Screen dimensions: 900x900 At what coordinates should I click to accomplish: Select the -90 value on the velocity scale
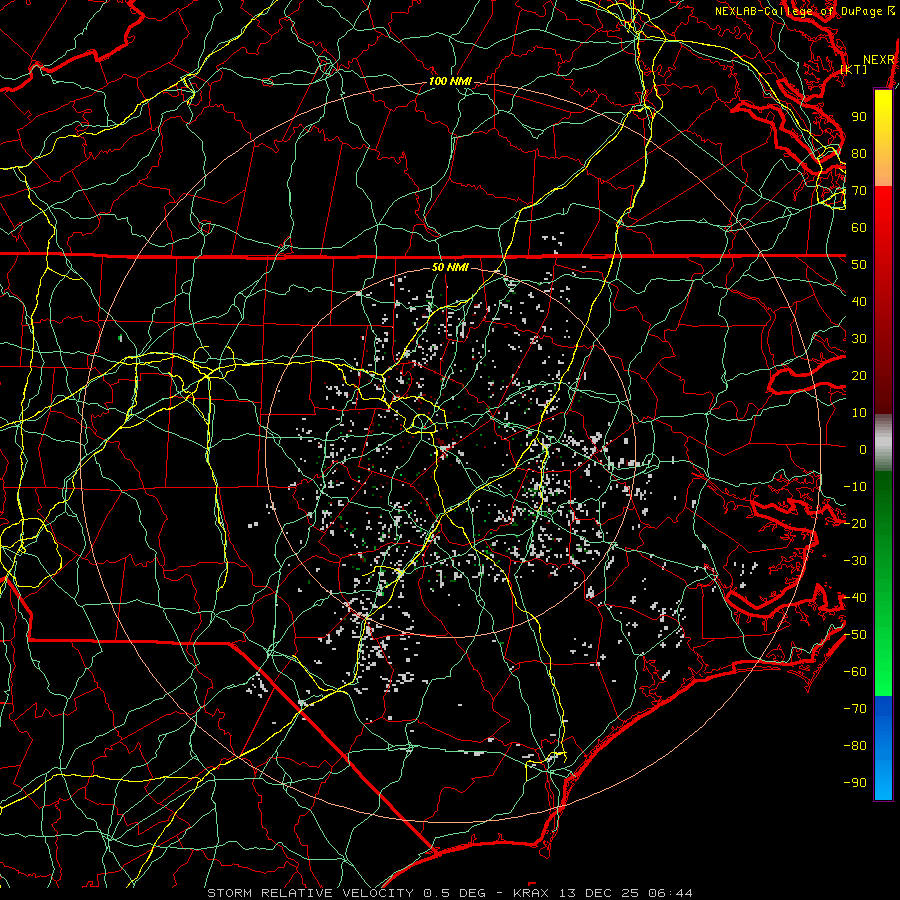pyautogui.click(x=855, y=783)
